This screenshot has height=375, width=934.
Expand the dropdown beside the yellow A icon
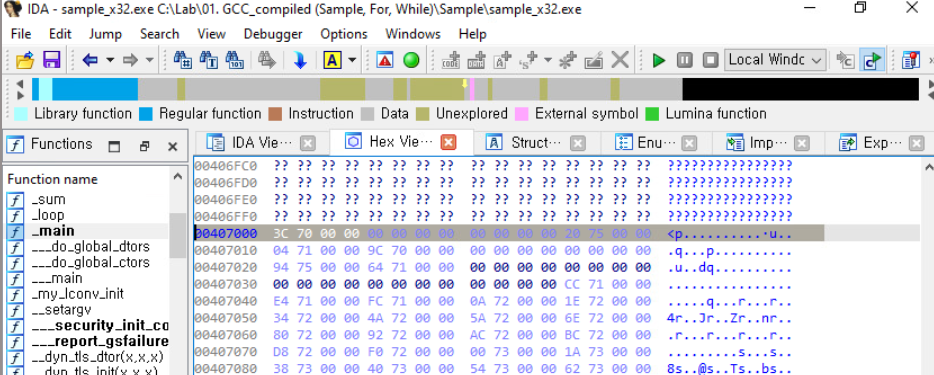tap(351, 60)
